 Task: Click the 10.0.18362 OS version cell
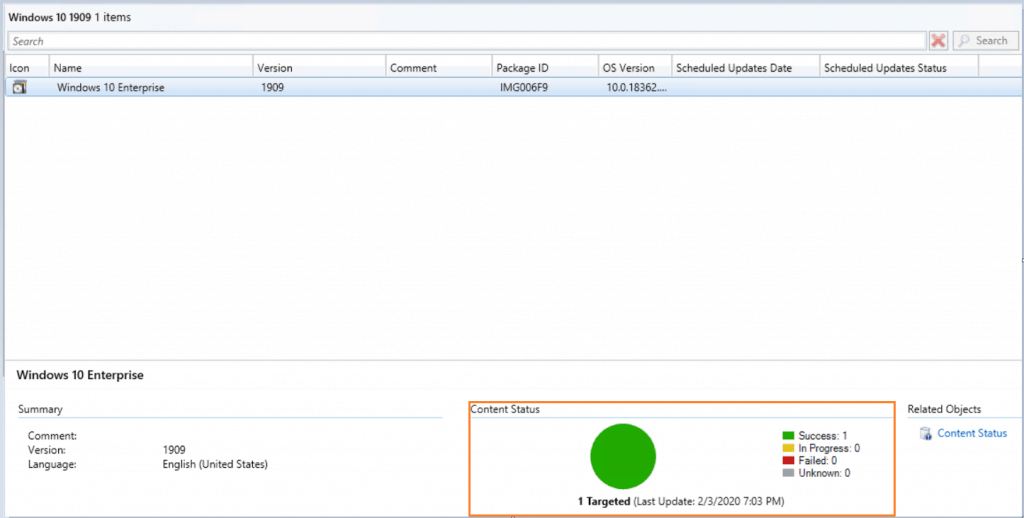[x=637, y=88]
